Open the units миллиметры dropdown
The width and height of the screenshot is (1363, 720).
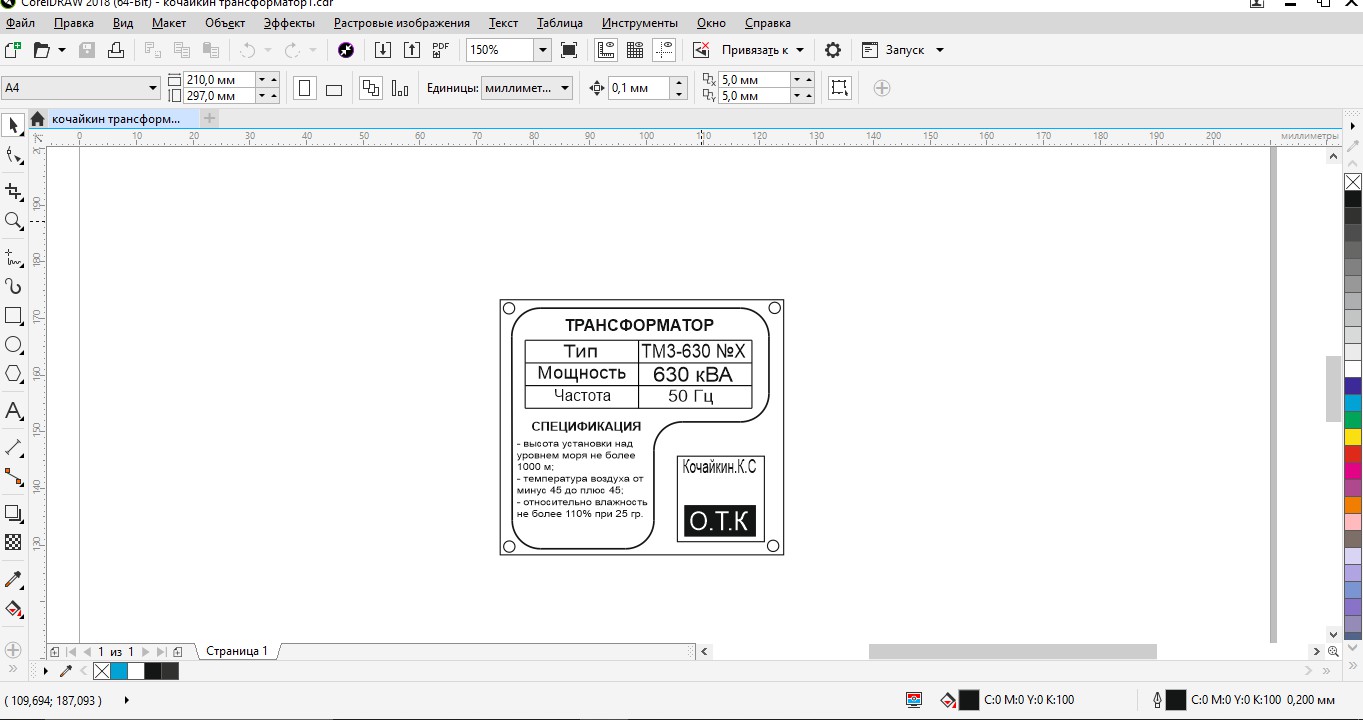(x=565, y=88)
